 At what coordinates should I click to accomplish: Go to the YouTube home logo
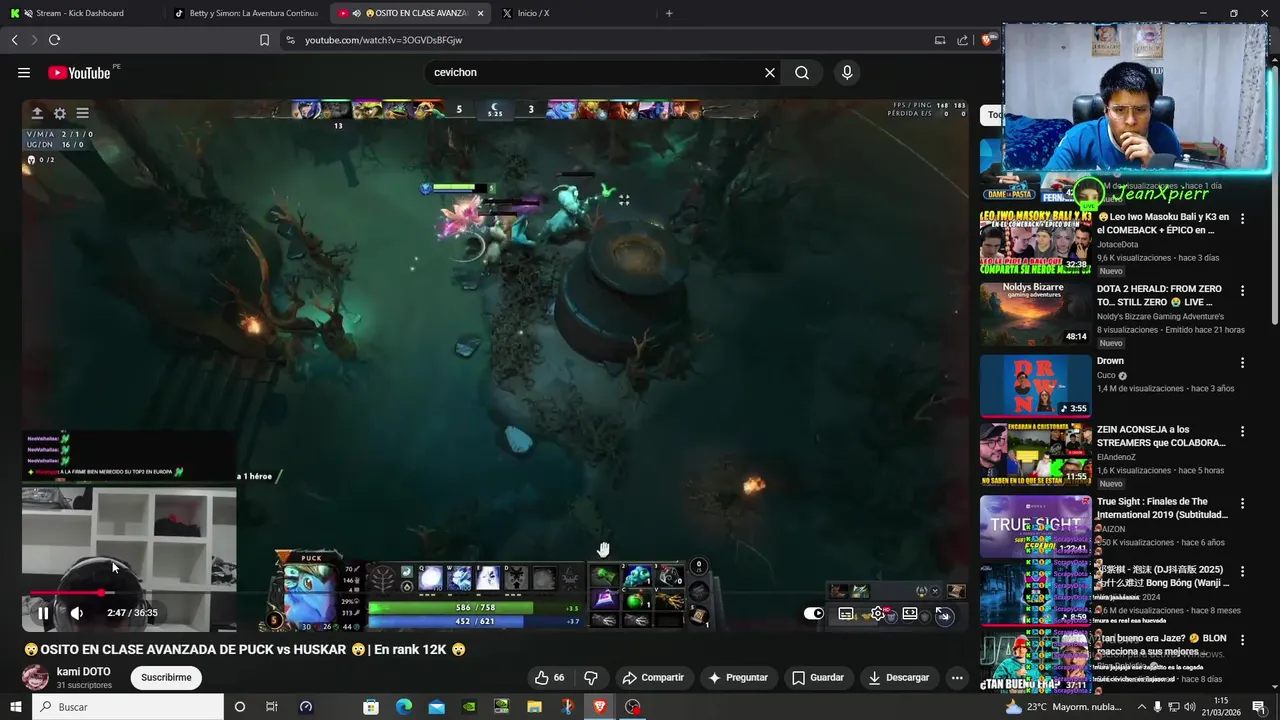[x=79, y=72]
